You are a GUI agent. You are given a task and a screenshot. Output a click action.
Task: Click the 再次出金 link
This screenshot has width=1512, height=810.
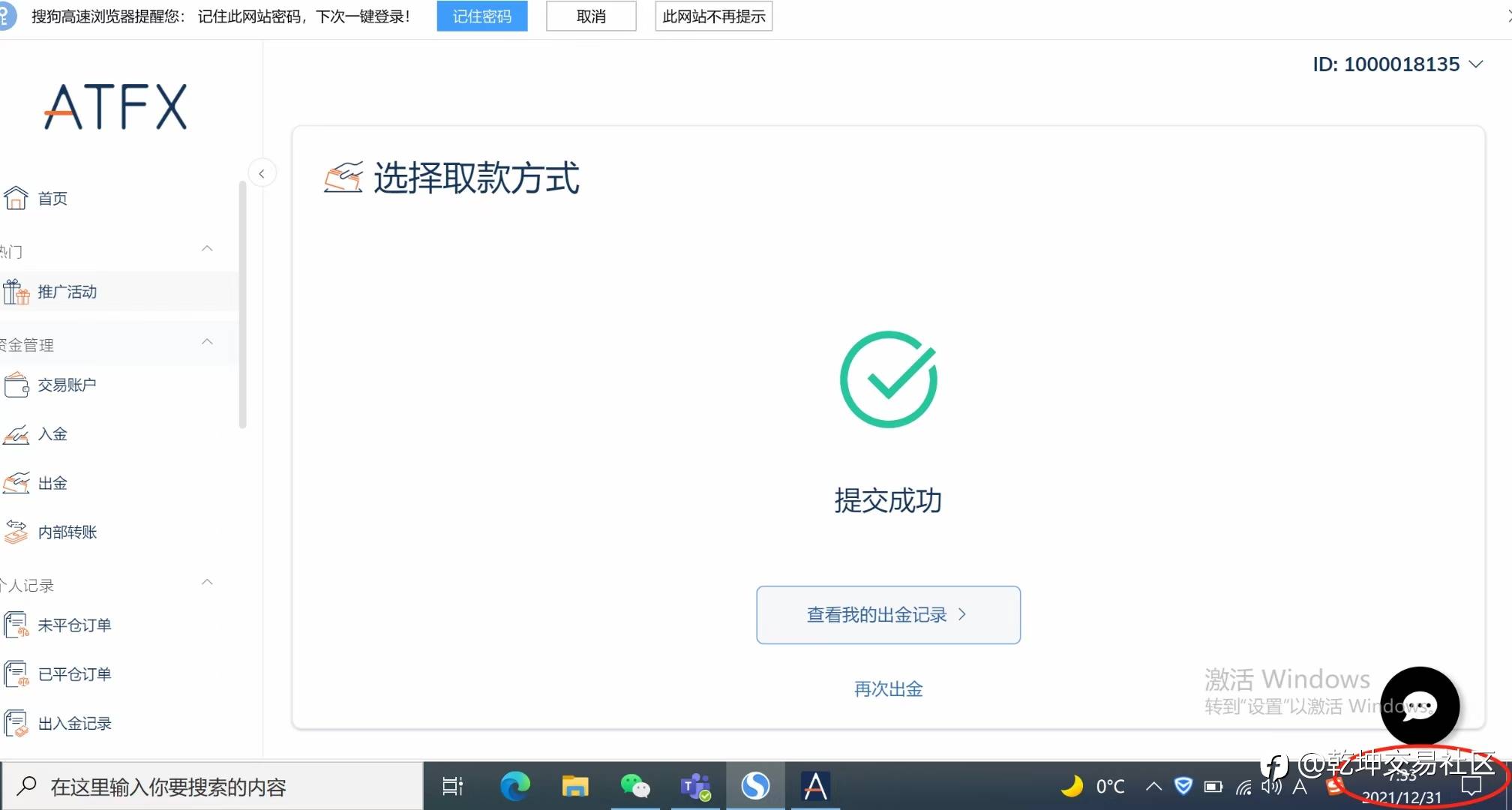point(888,688)
